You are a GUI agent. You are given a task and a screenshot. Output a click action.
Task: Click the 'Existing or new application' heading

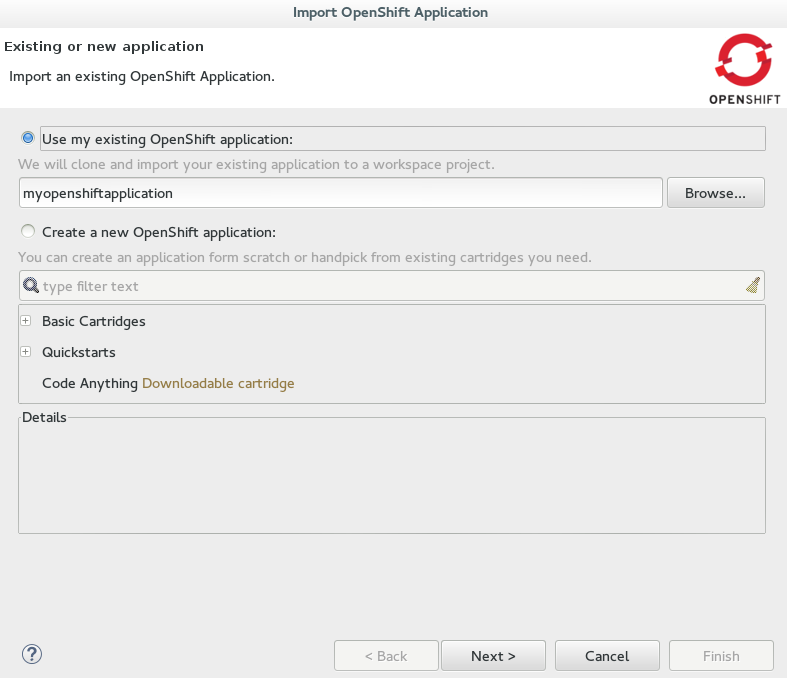coord(104,46)
